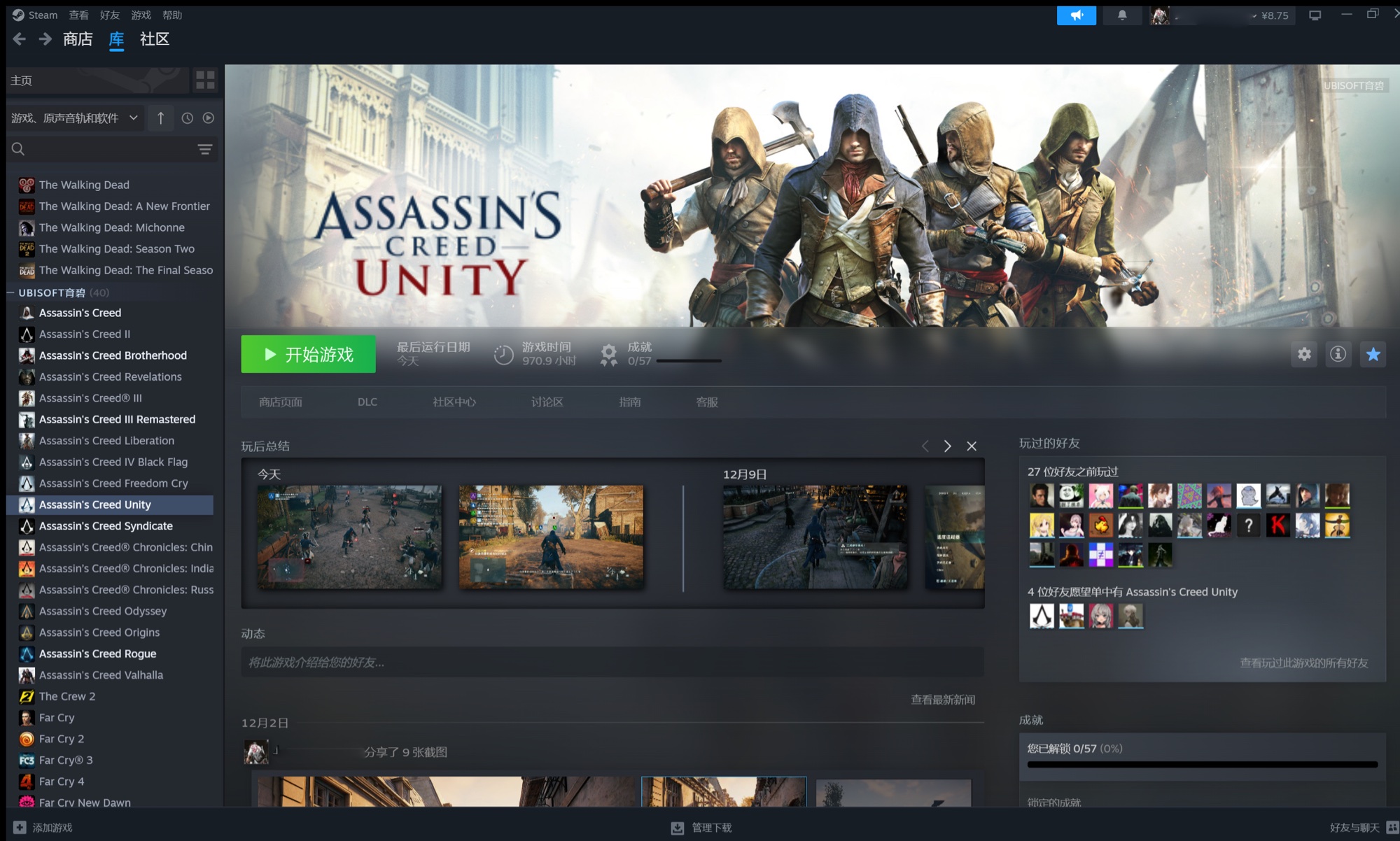The image size is (1400, 841).
Task: Click 查看玩过此游戏的所有好友 link
Action: [x=1304, y=663]
